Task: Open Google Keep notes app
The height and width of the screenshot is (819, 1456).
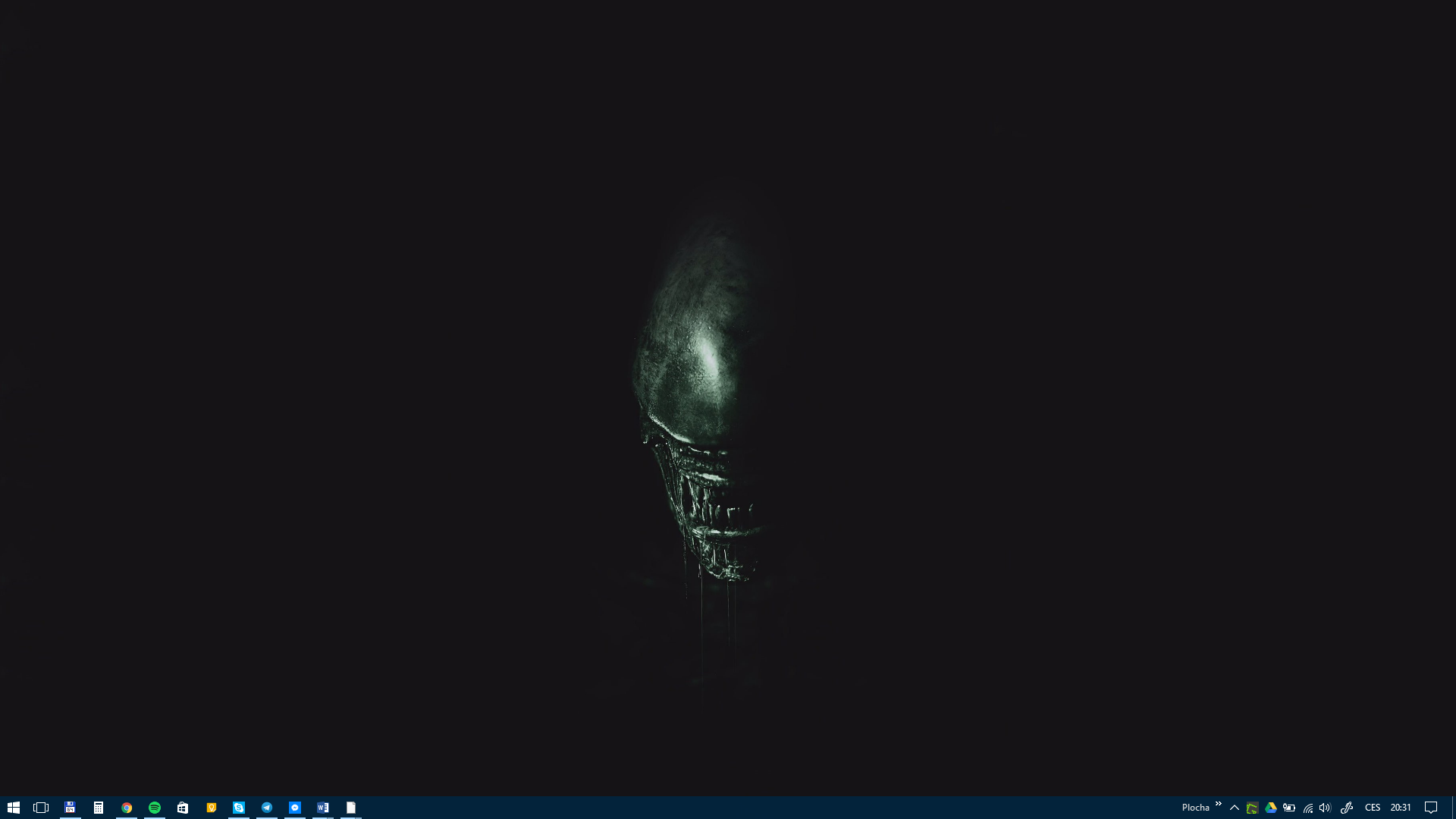Action: 211,808
